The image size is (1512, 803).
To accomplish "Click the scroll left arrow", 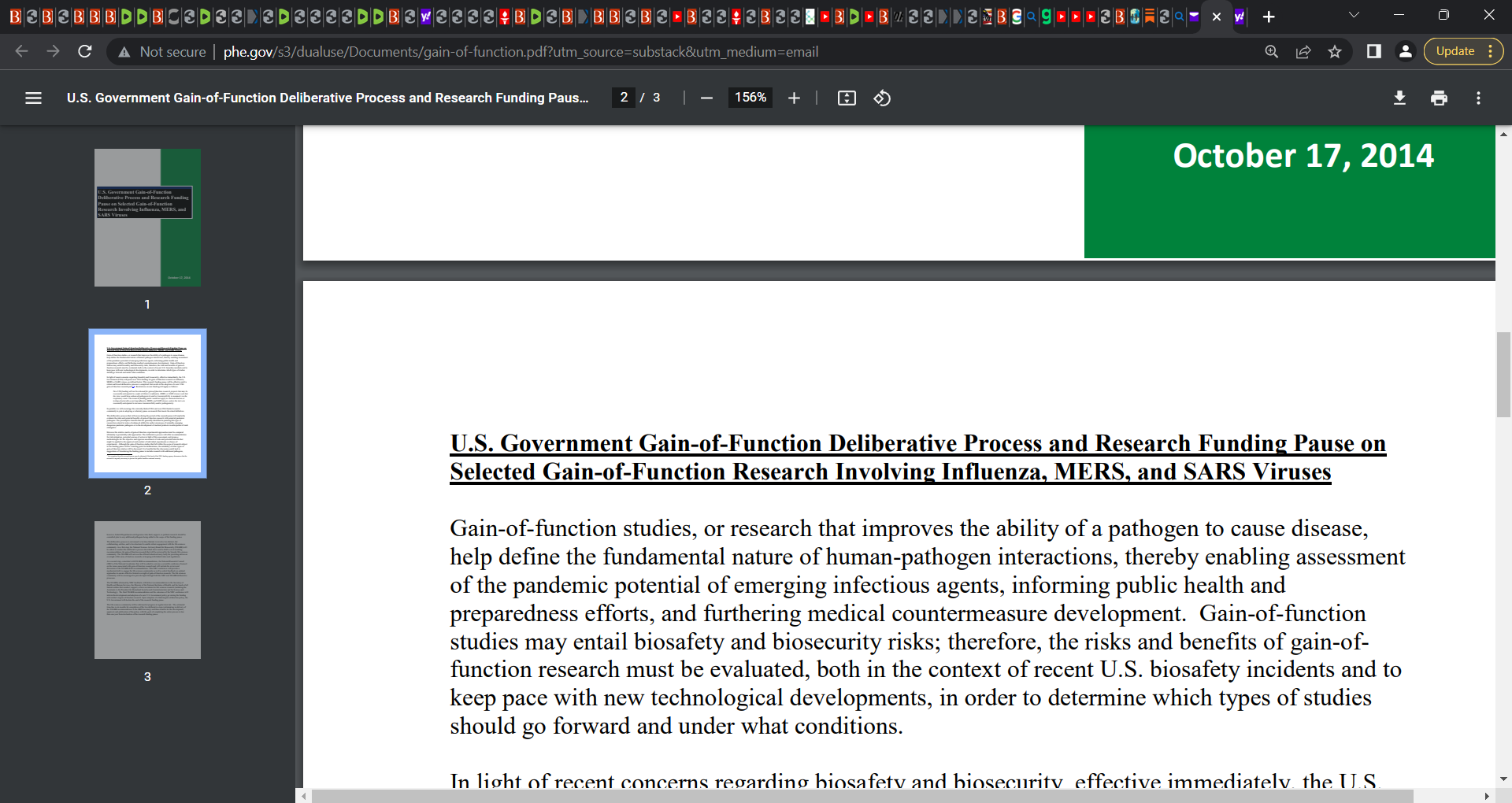I will coord(305,796).
